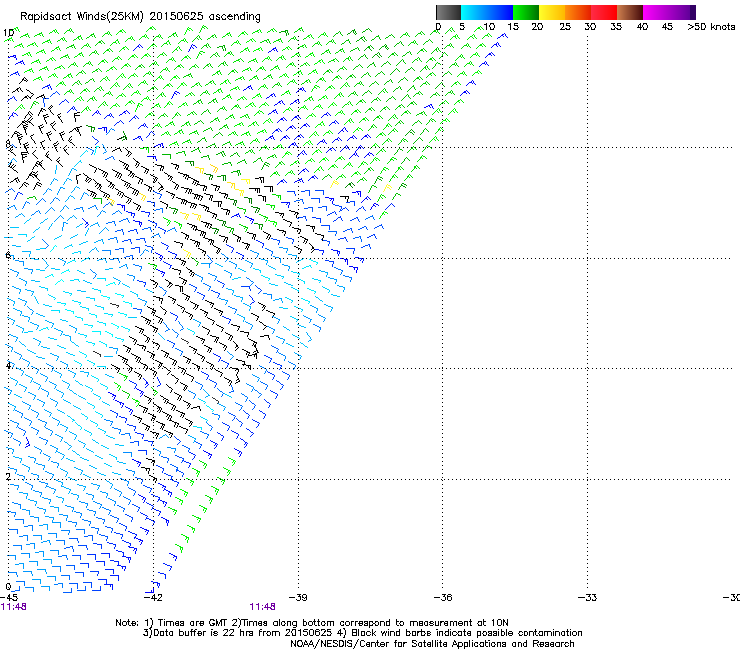Click the 'Data buffer is 22 hrs' note line
Viewport: 740px width, 650px height.
(362, 633)
